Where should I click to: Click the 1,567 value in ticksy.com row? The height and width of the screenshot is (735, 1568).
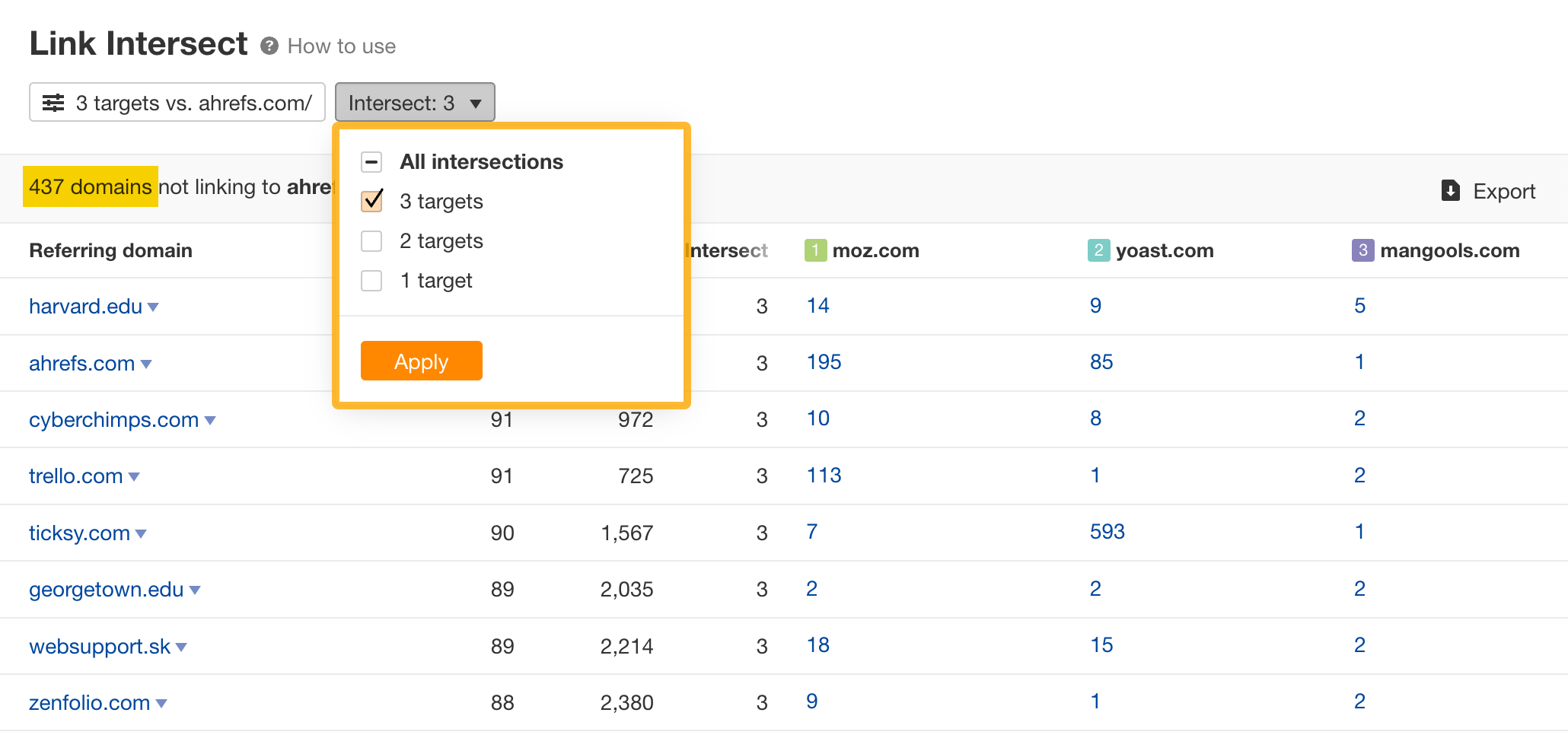click(x=626, y=533)
